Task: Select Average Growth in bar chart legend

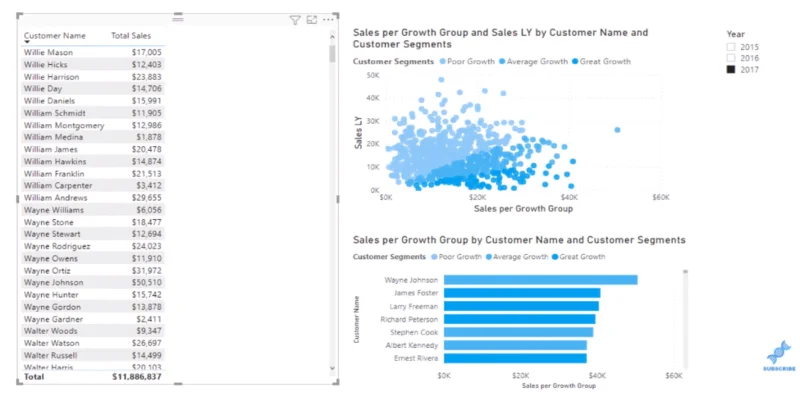Action: pyautogui.click(x=517, y=257)
